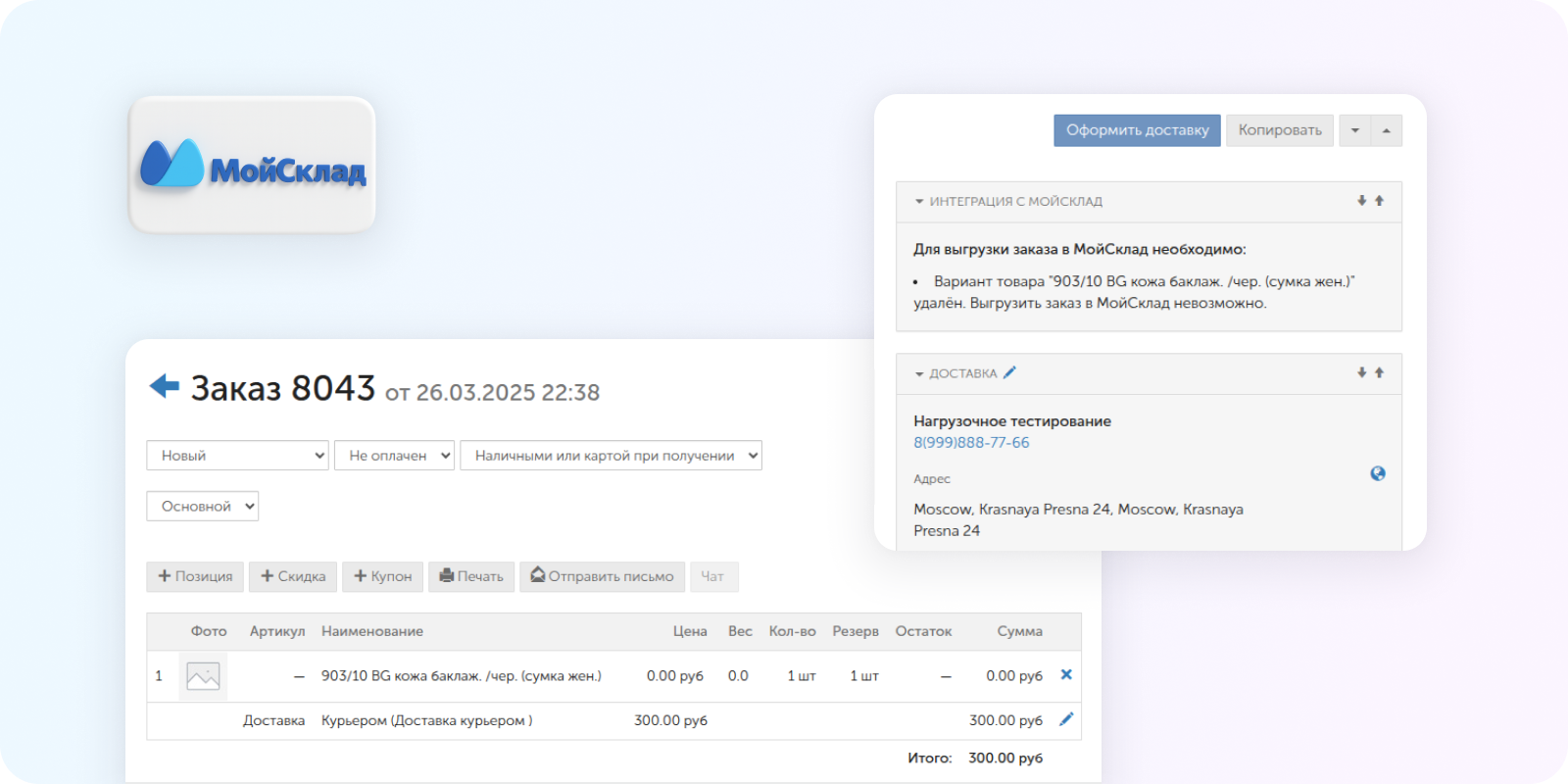
Task: Click the blue back arrow beside Заказ 8043
Action: click(x=165, y=386)
